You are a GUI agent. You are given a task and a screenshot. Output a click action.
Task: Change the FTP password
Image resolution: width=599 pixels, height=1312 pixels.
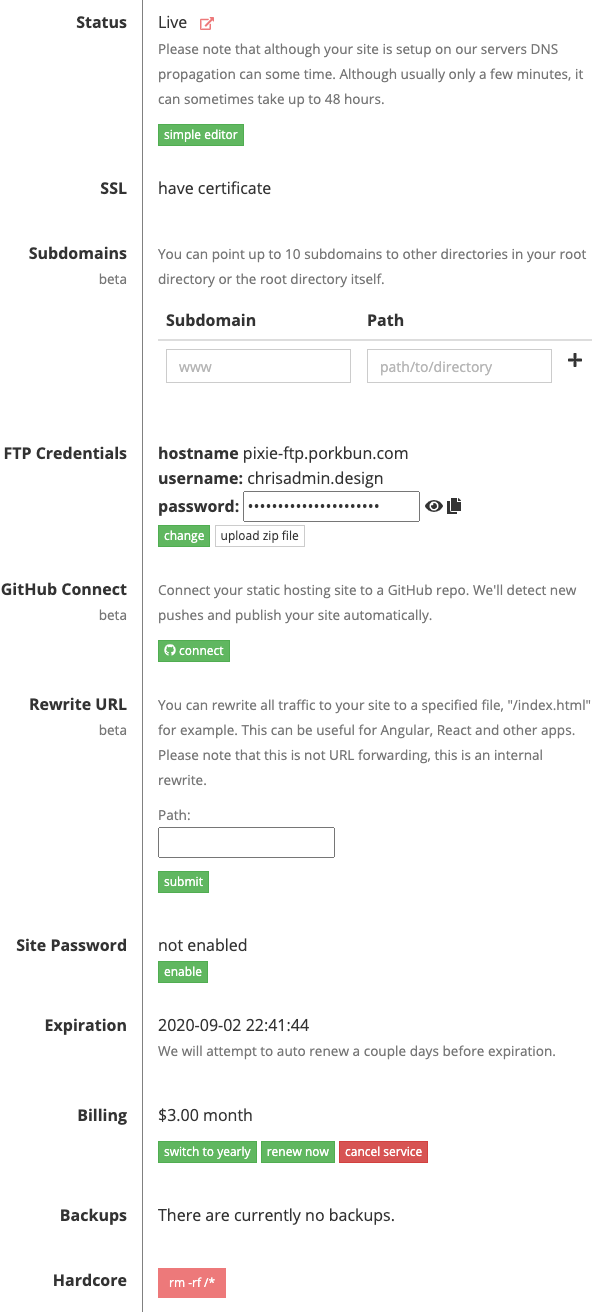click(183, 535)
